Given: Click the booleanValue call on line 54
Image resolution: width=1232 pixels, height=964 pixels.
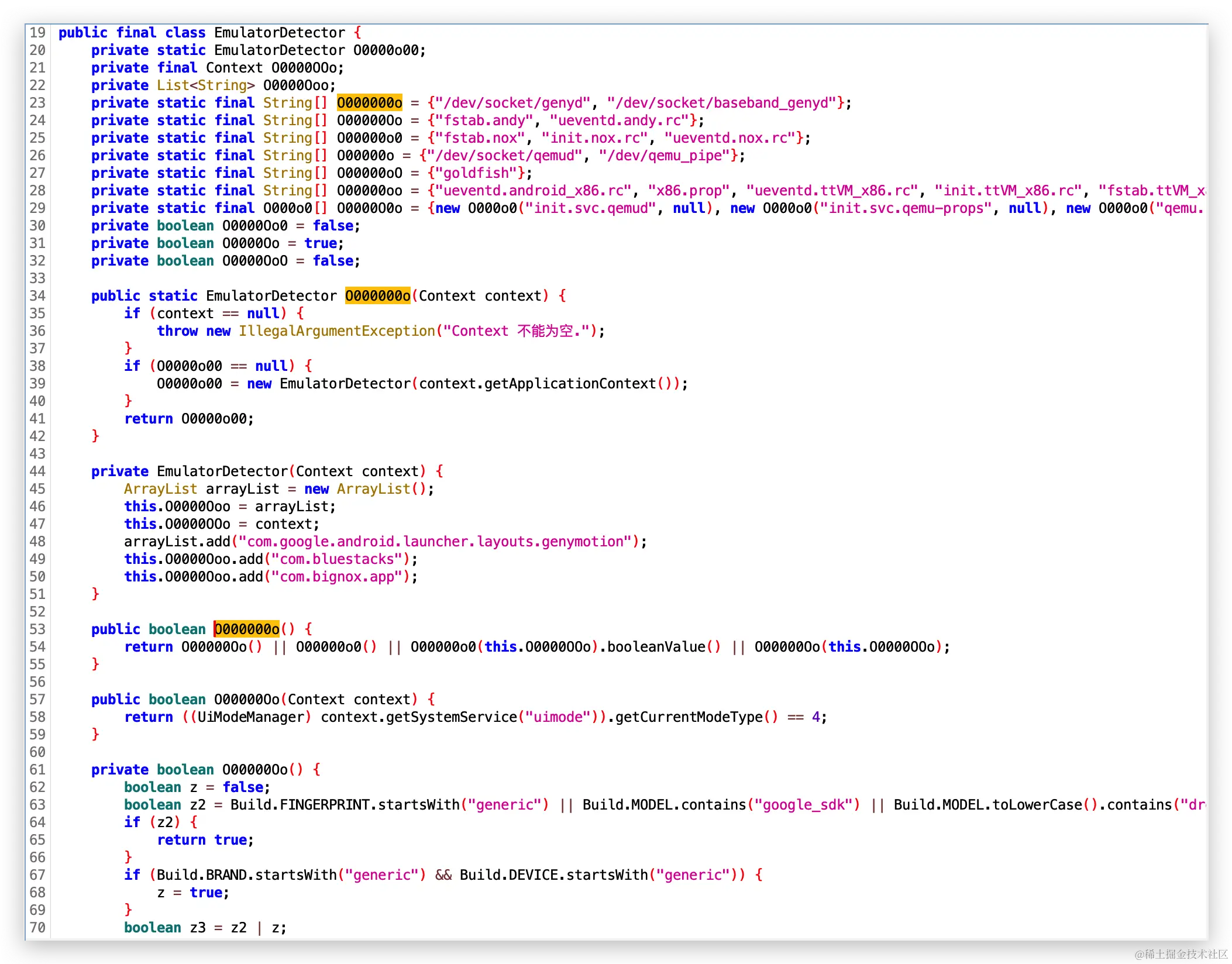Looking at the screenshot, I should 656,647.
